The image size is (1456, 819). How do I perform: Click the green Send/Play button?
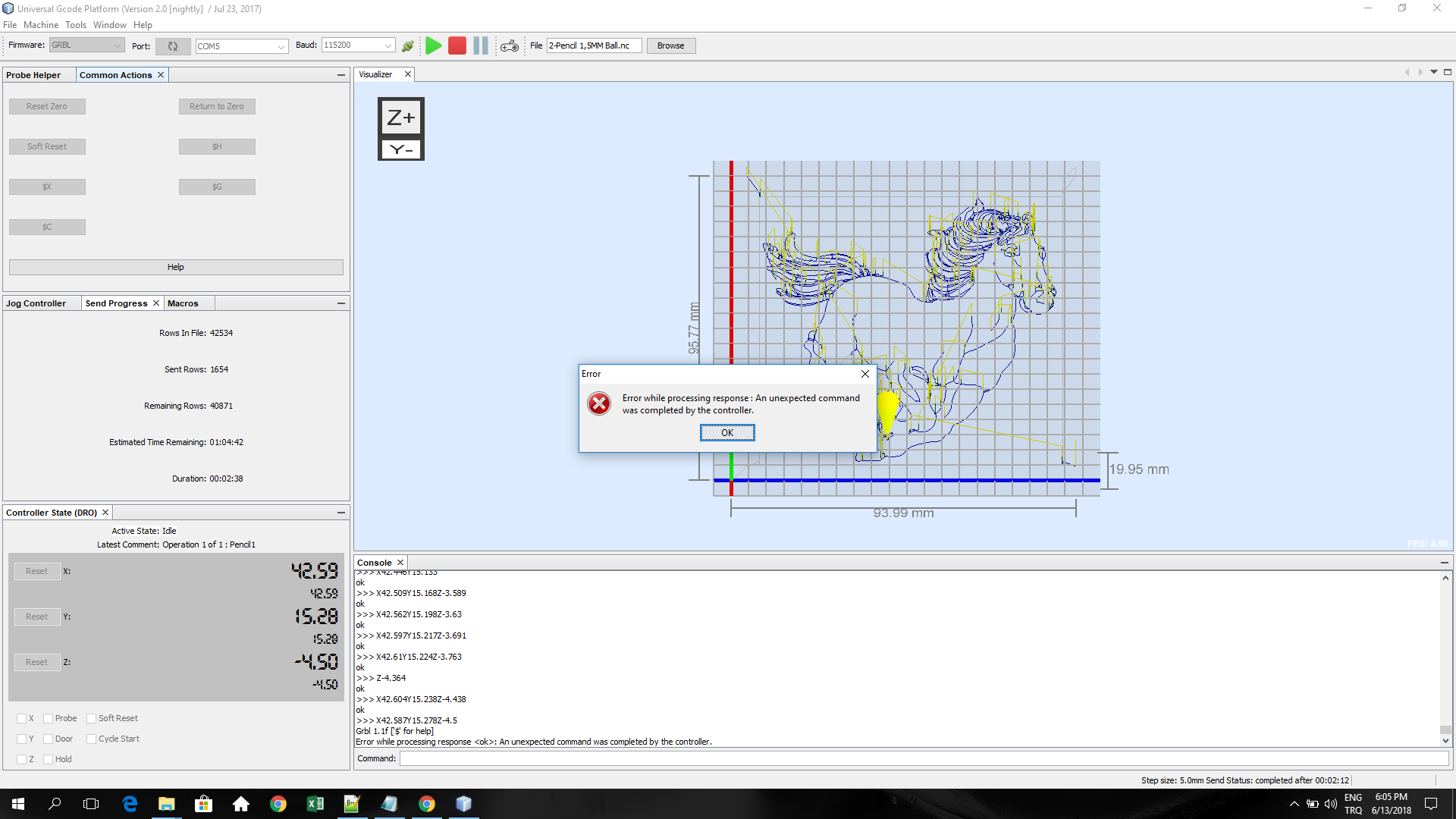coord(433,45)
